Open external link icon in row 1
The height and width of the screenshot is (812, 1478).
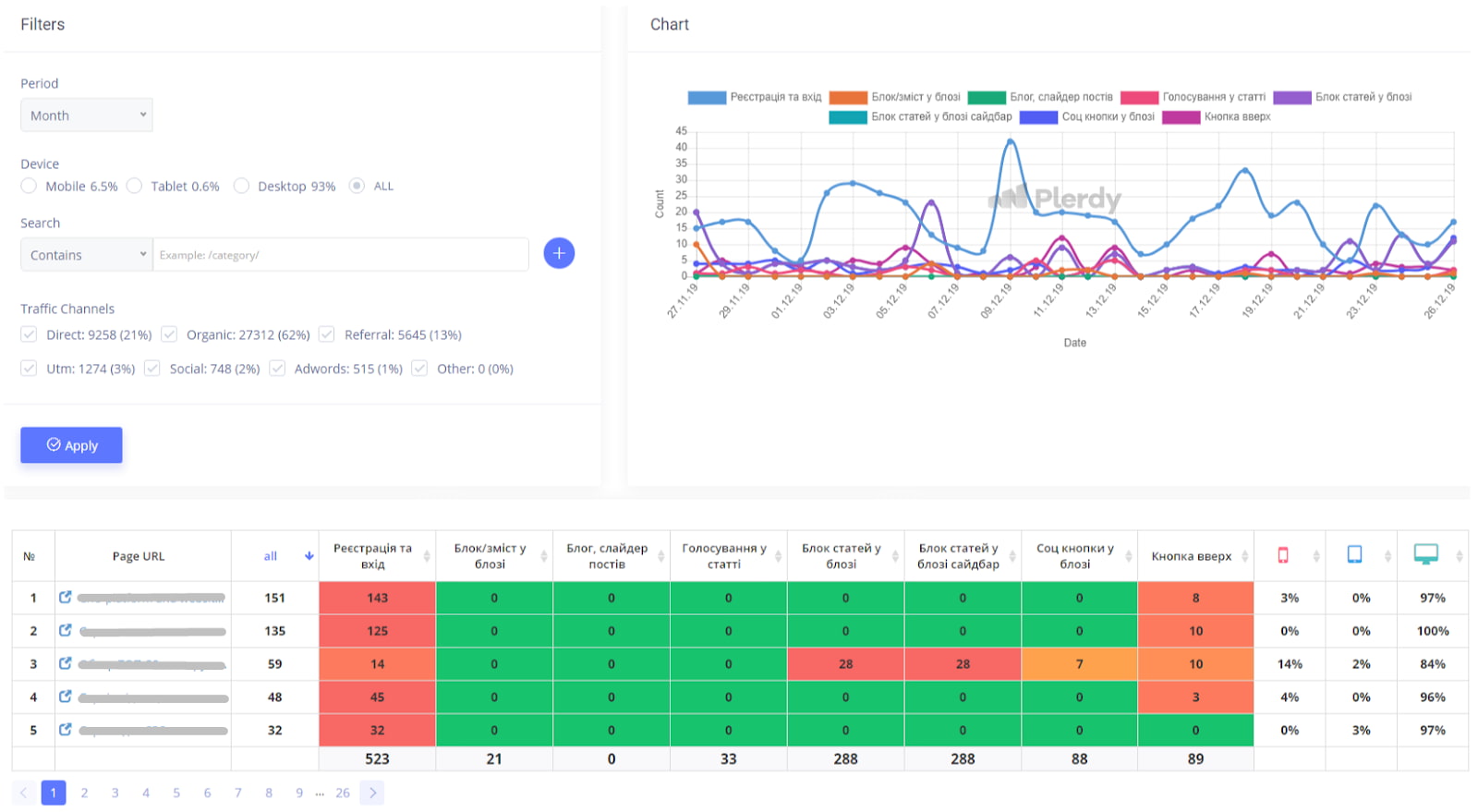(66, 598)
